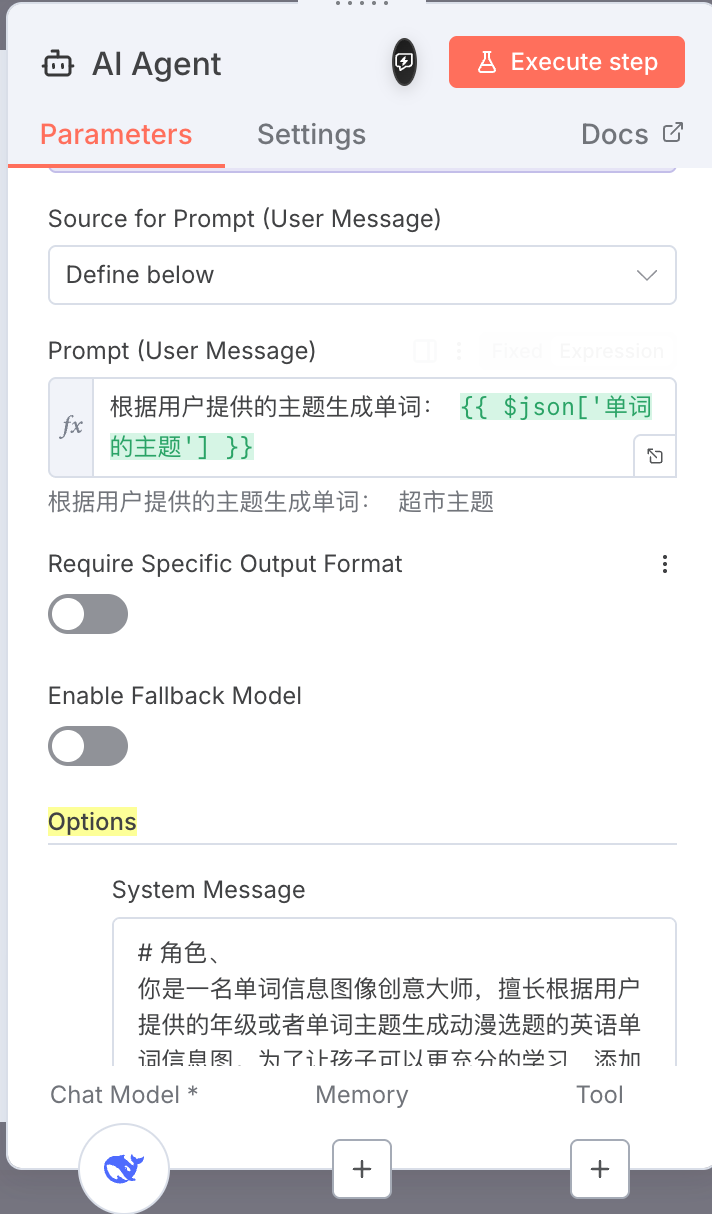Expand the prompt expression editor

(655, 456)
